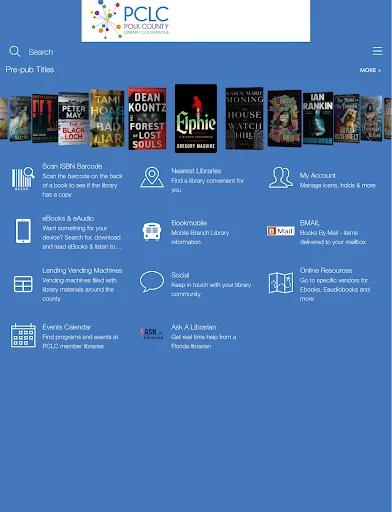The width and height of the screenshot is (392, 512).
Task: Open Social title link
Action: [x=180, y=275]
